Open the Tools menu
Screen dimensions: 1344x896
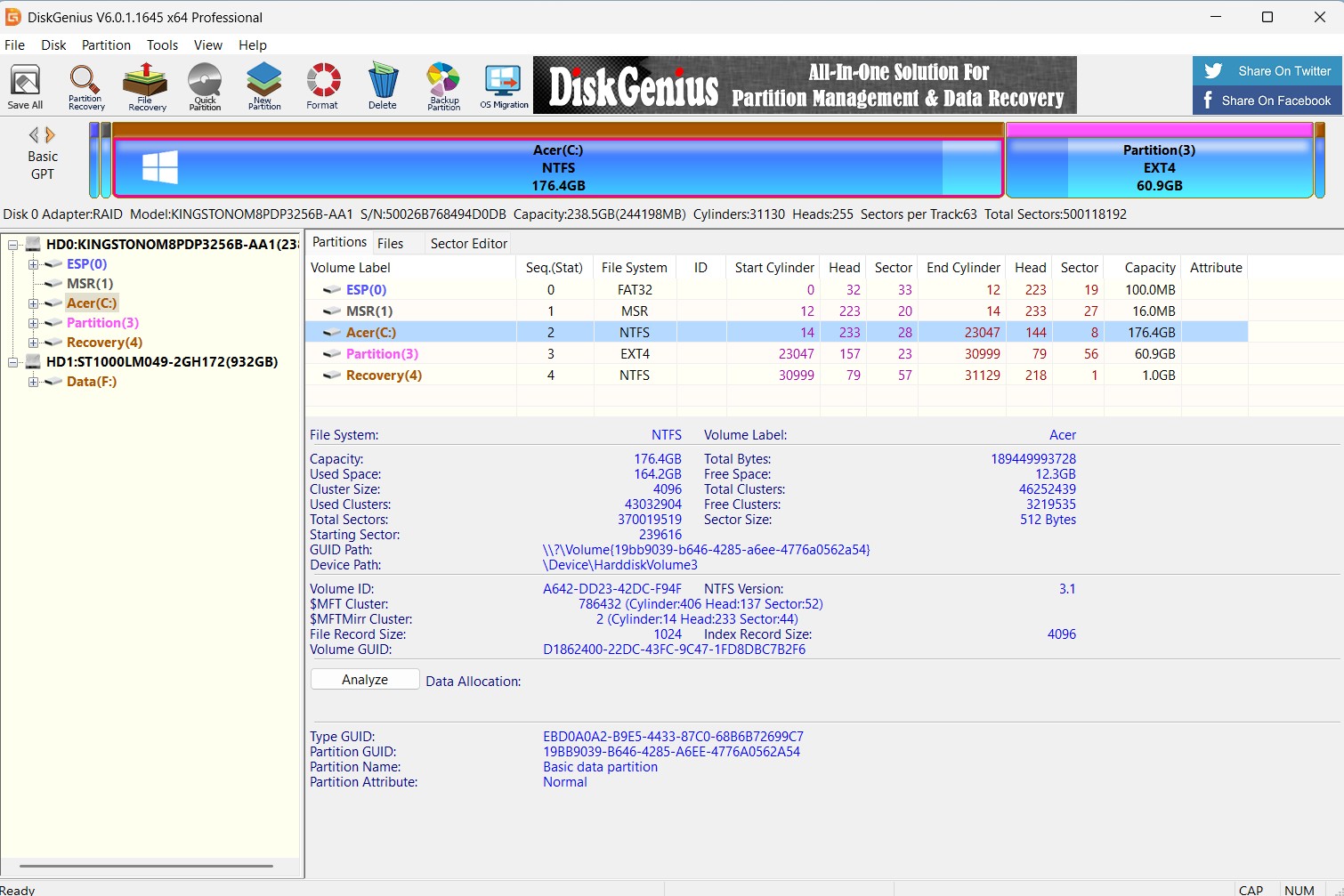[x=162, y=45]
